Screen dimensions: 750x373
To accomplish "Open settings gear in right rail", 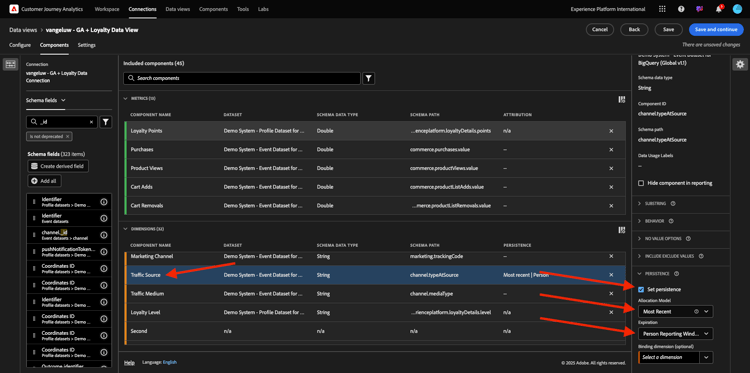I will click(x=740, y=64).
